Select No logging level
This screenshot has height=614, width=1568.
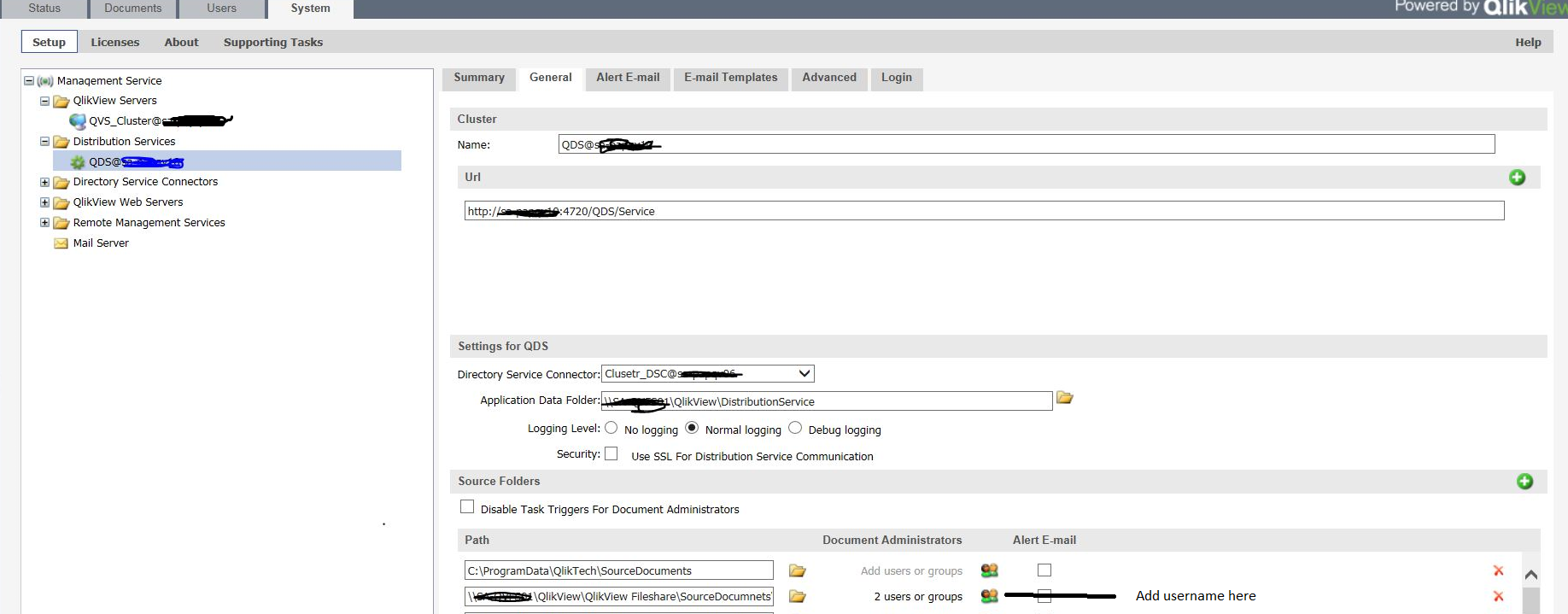611,428
